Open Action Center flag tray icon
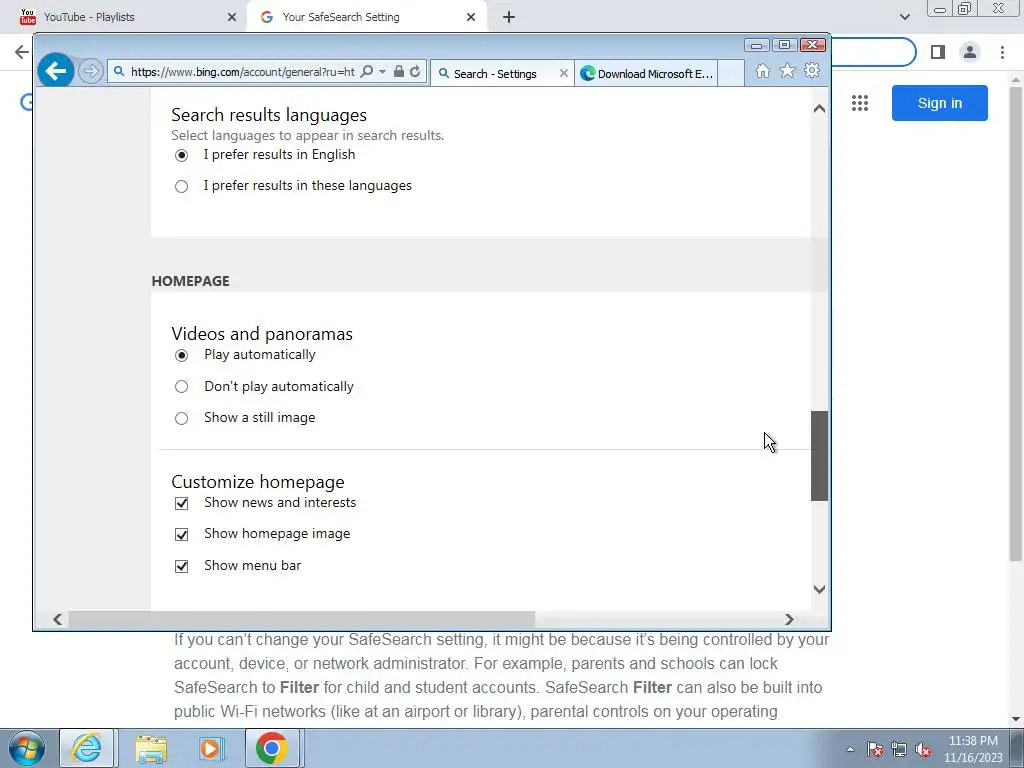 click(875, 749)
